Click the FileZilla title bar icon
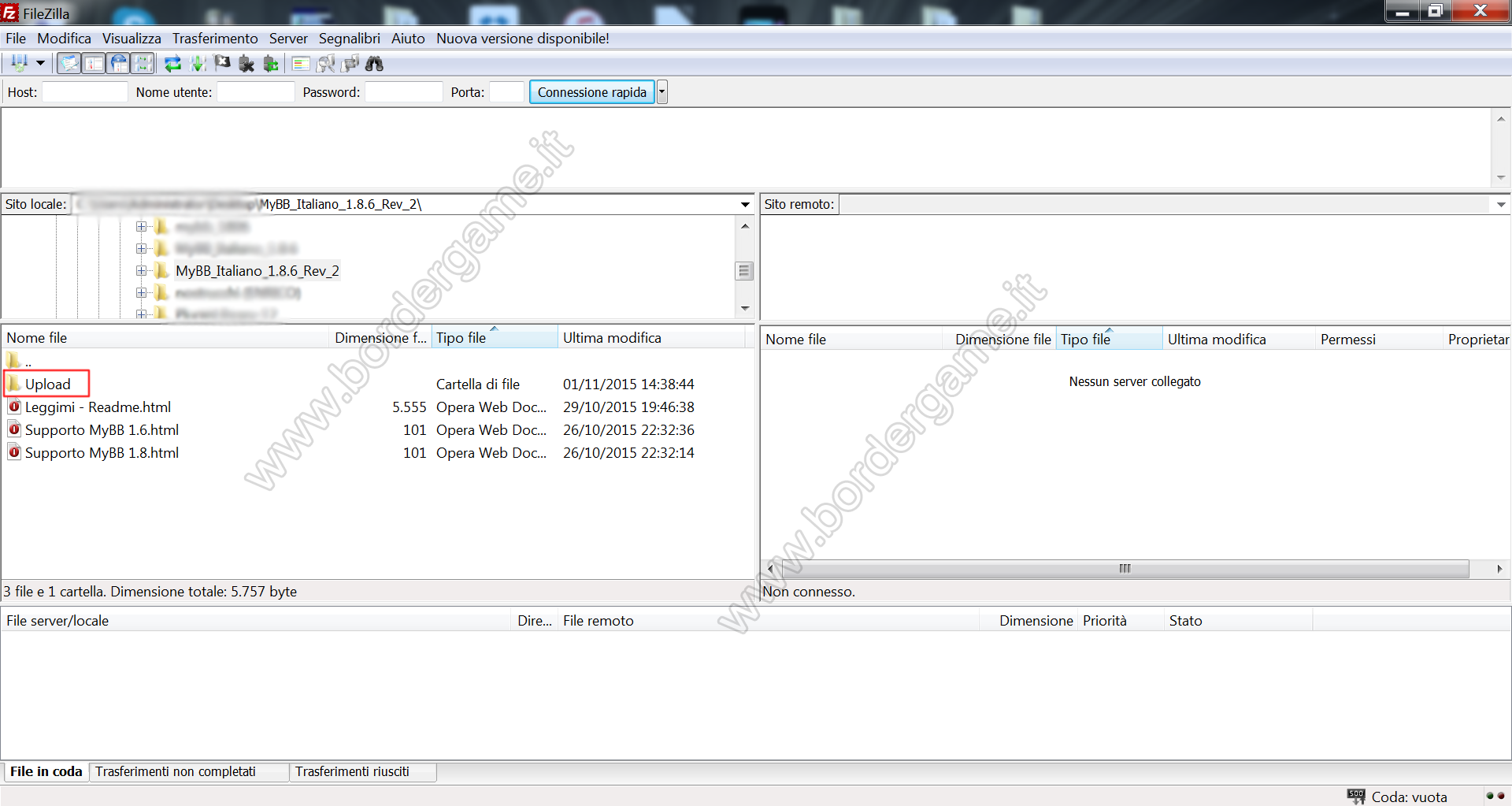1512x806 pixels. [10, 13]
